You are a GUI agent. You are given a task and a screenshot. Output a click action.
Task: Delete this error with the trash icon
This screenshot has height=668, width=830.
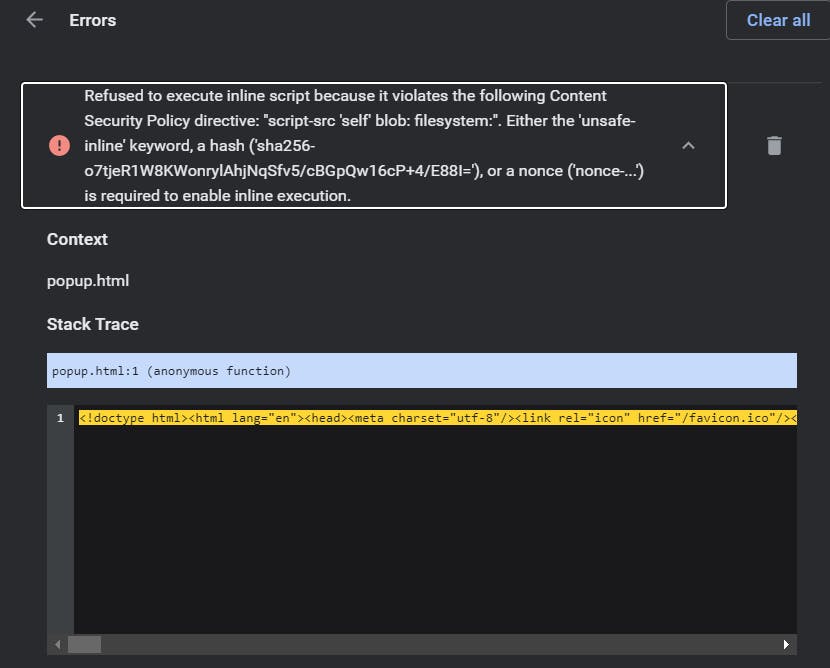(x=774, y=146)
